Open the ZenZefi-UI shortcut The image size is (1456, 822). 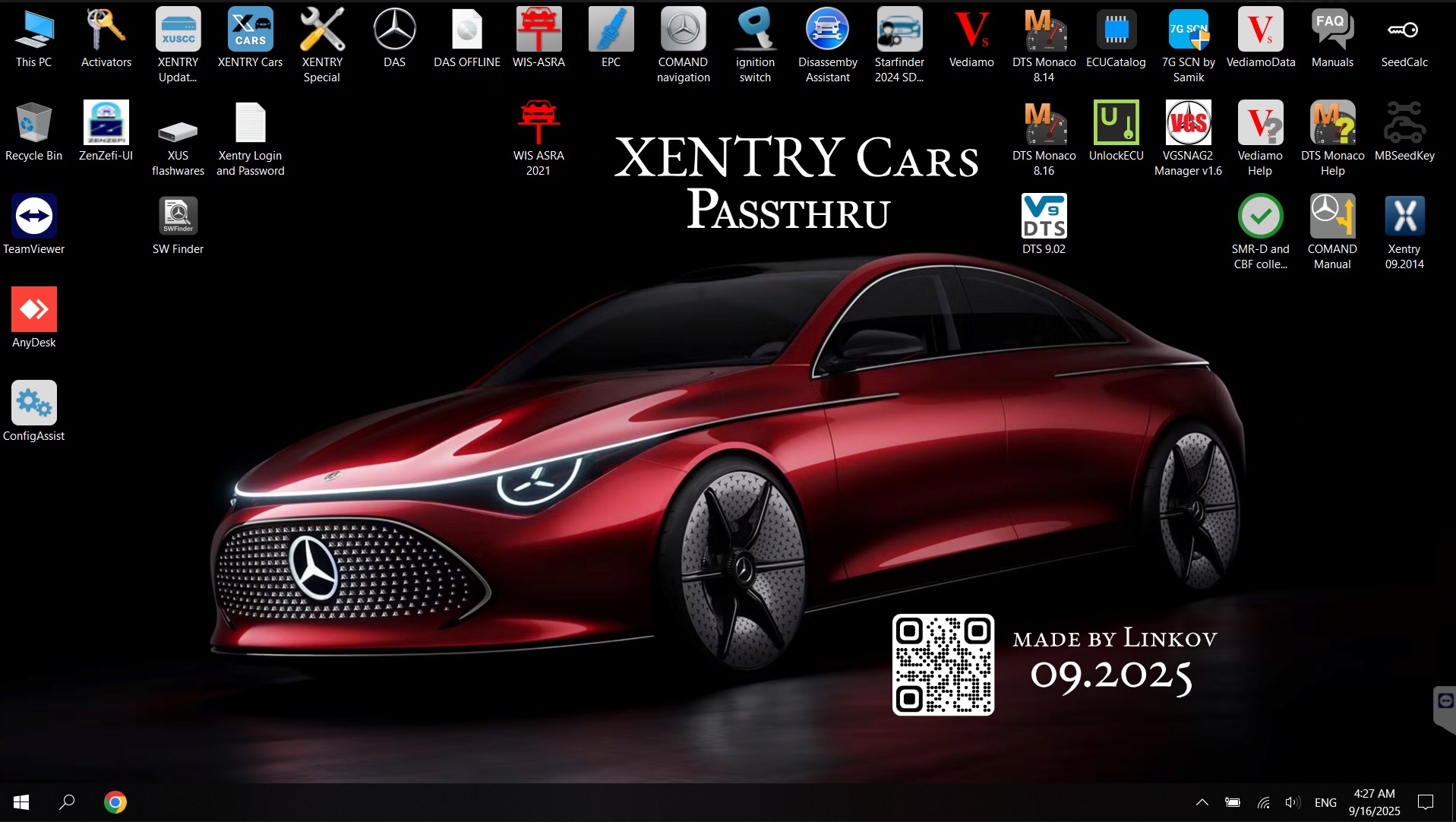point(106,124)
